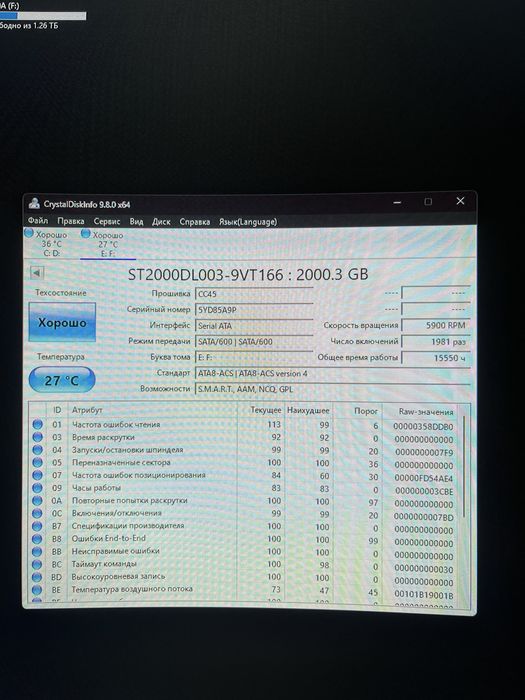Viewport: 525px width, 700px height.
Task: Click status circle for attribute 05 reallocated sectors
Action: click(x=38, y=462)
